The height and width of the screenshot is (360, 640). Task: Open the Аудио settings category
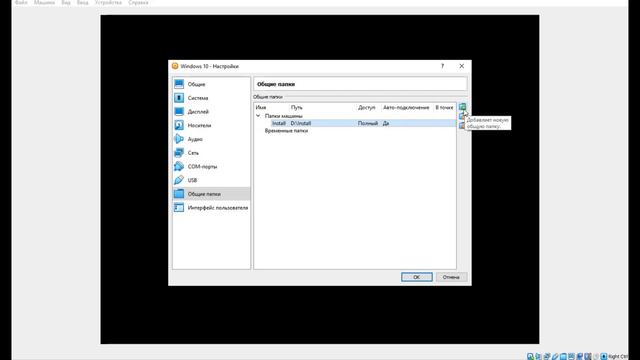[x=211, y=139]
